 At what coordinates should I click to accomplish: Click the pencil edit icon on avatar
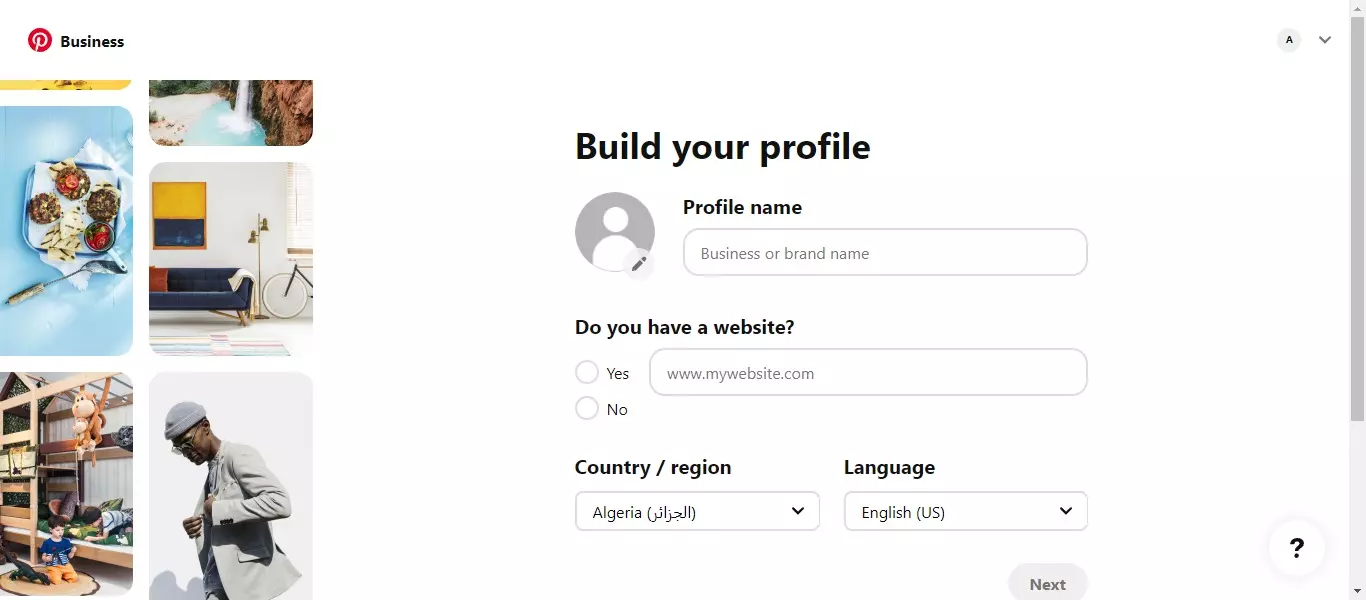[639, 264]
